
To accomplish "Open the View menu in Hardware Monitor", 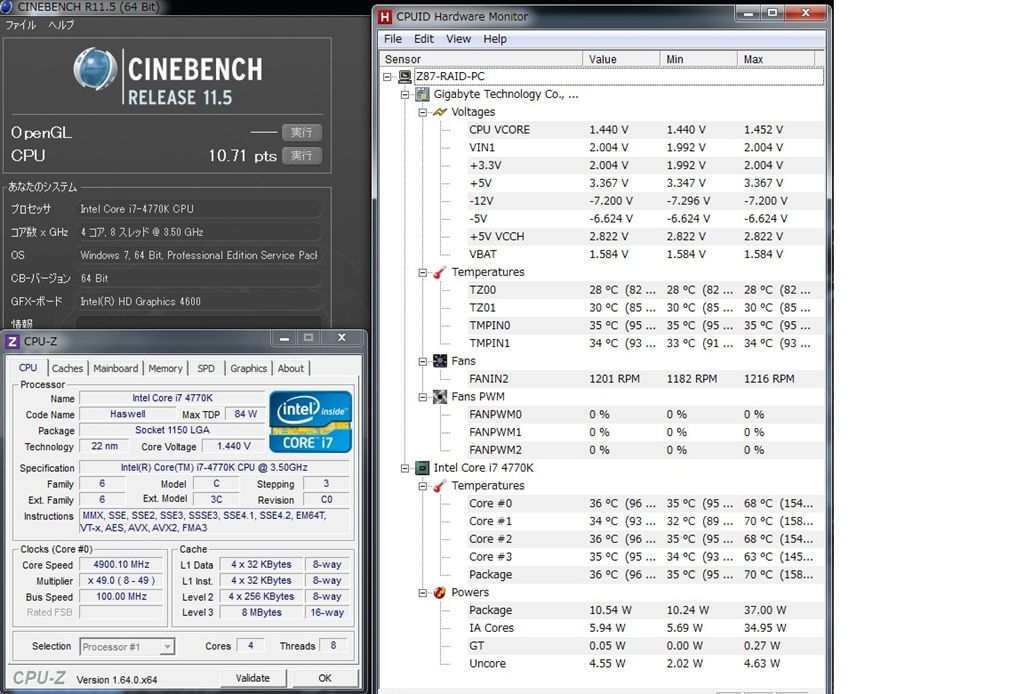I will click(458, 39).
